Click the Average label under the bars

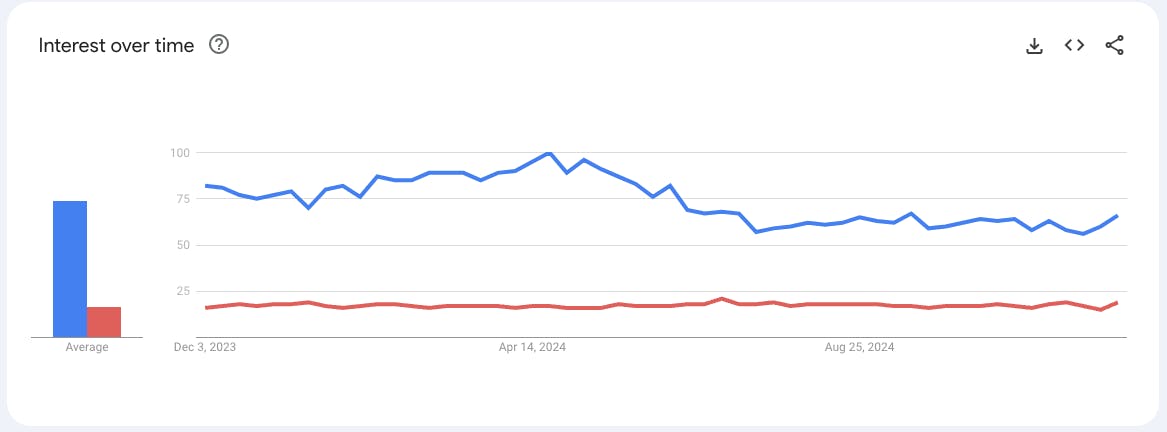tap(87, 347)
